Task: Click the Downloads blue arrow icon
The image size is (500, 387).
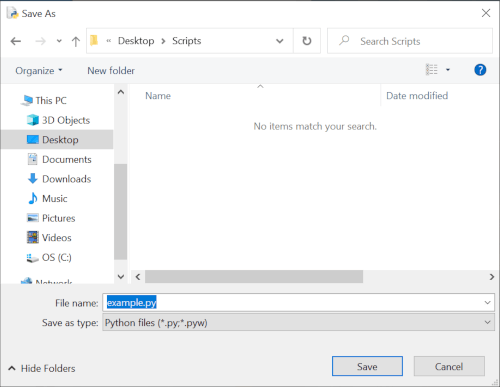Action: [x=33, y=179]
